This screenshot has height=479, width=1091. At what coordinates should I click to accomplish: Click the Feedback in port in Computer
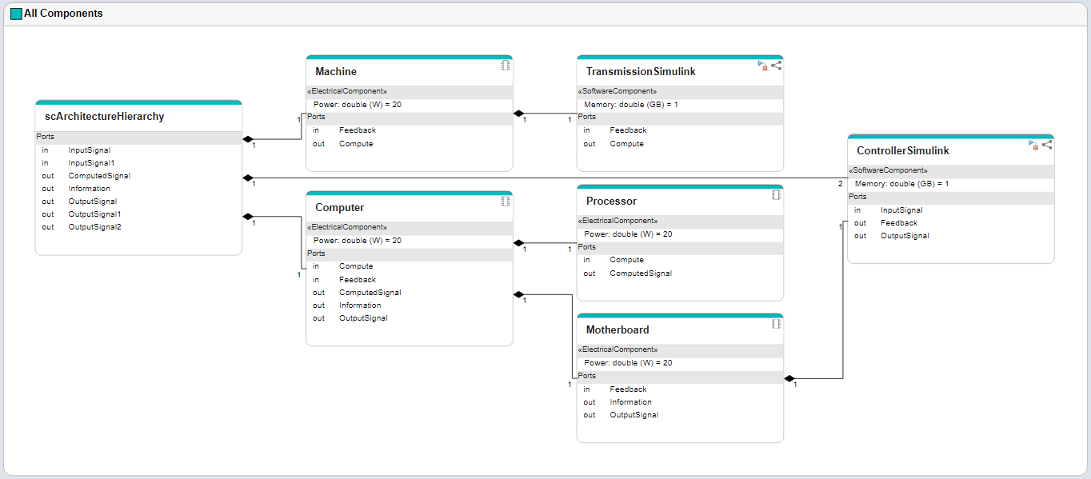[x=358, y=279]
